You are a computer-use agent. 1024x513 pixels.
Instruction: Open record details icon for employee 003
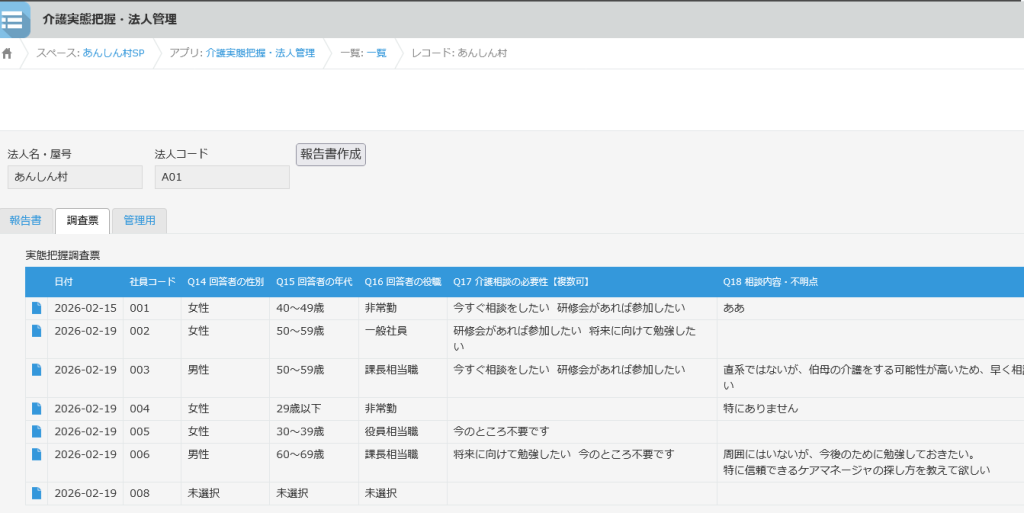37,370
